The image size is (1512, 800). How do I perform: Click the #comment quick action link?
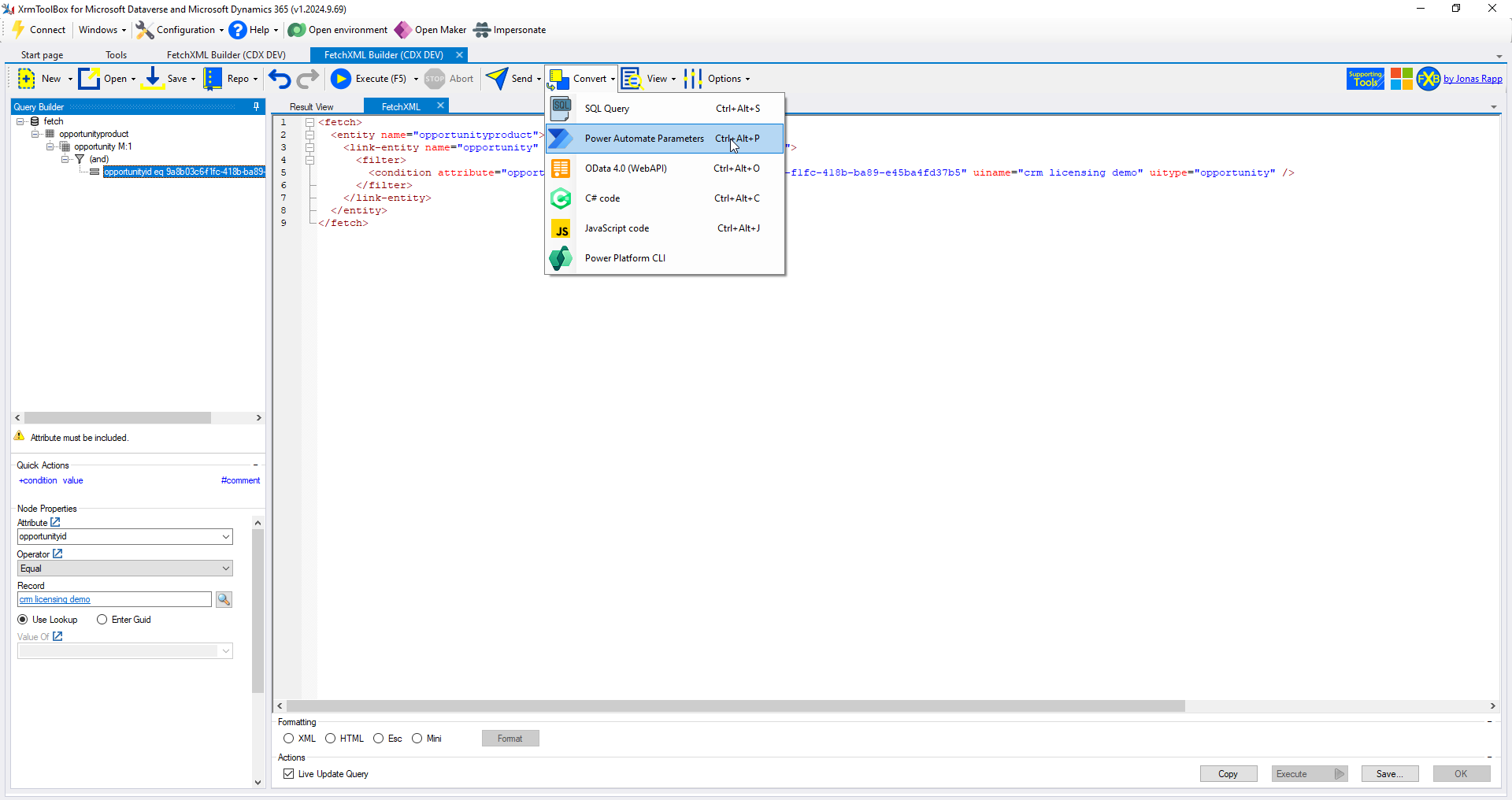click(240, 480)
